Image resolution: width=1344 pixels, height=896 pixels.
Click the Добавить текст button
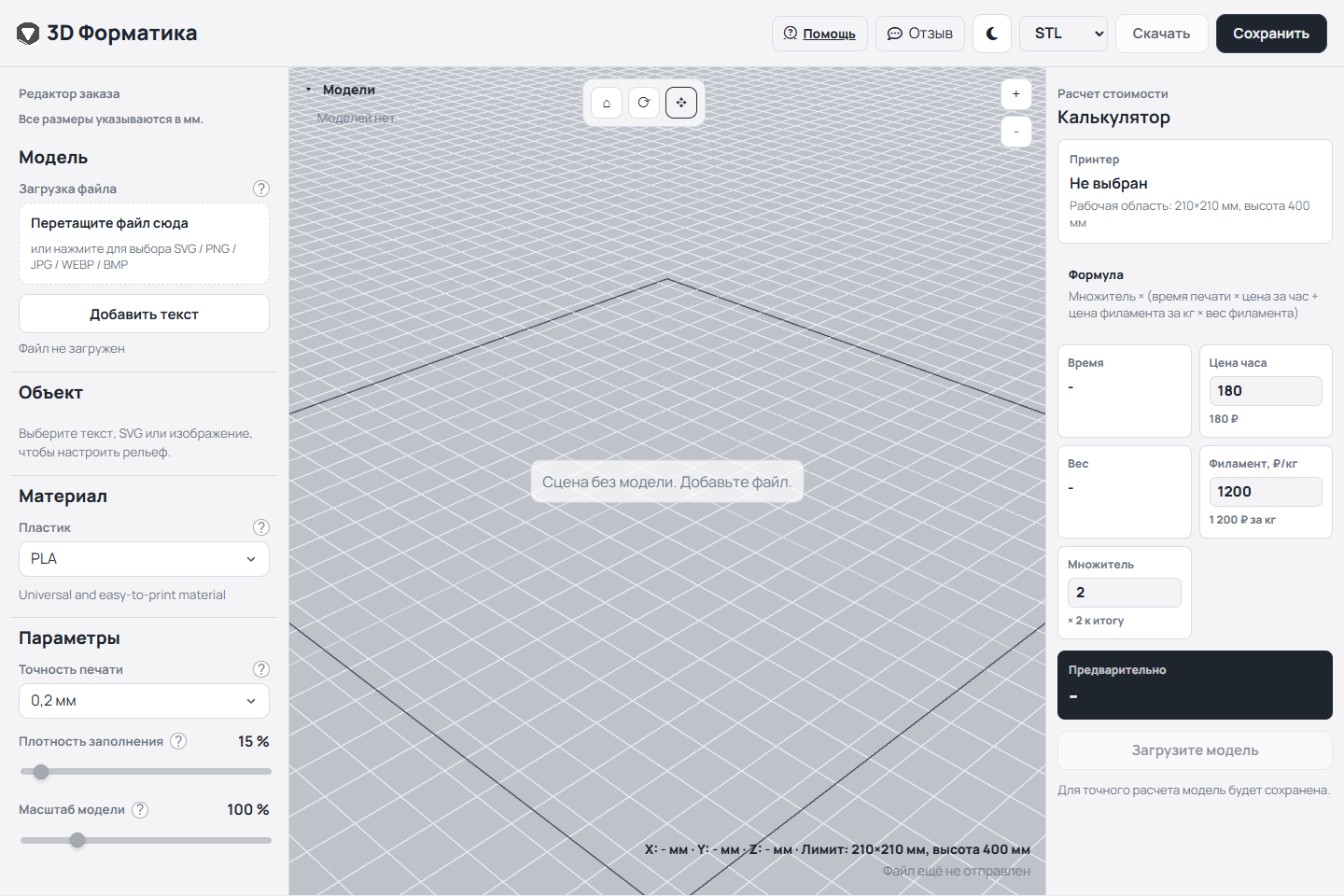(144, 314)
